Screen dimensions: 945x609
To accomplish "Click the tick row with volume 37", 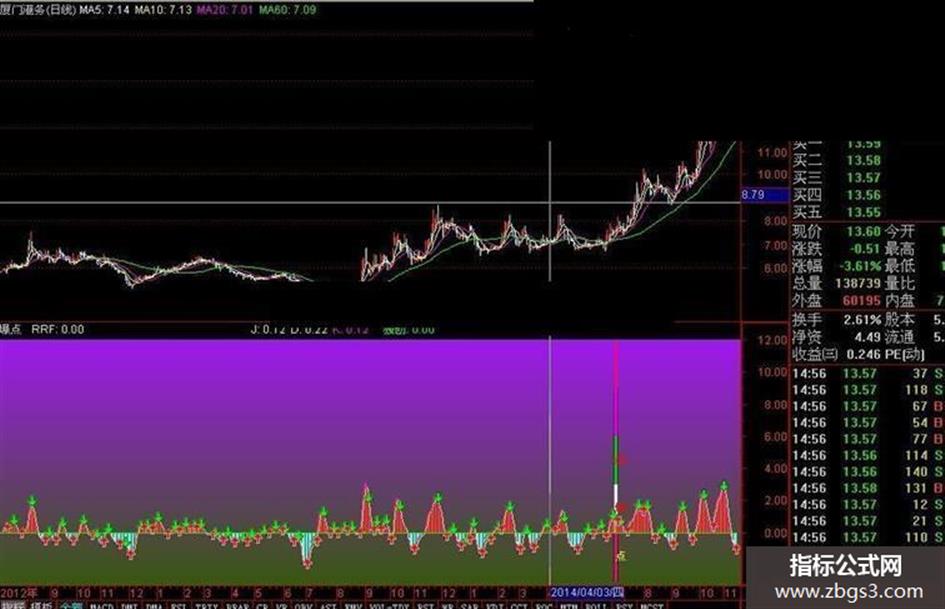I will click(x=868, y=374).
